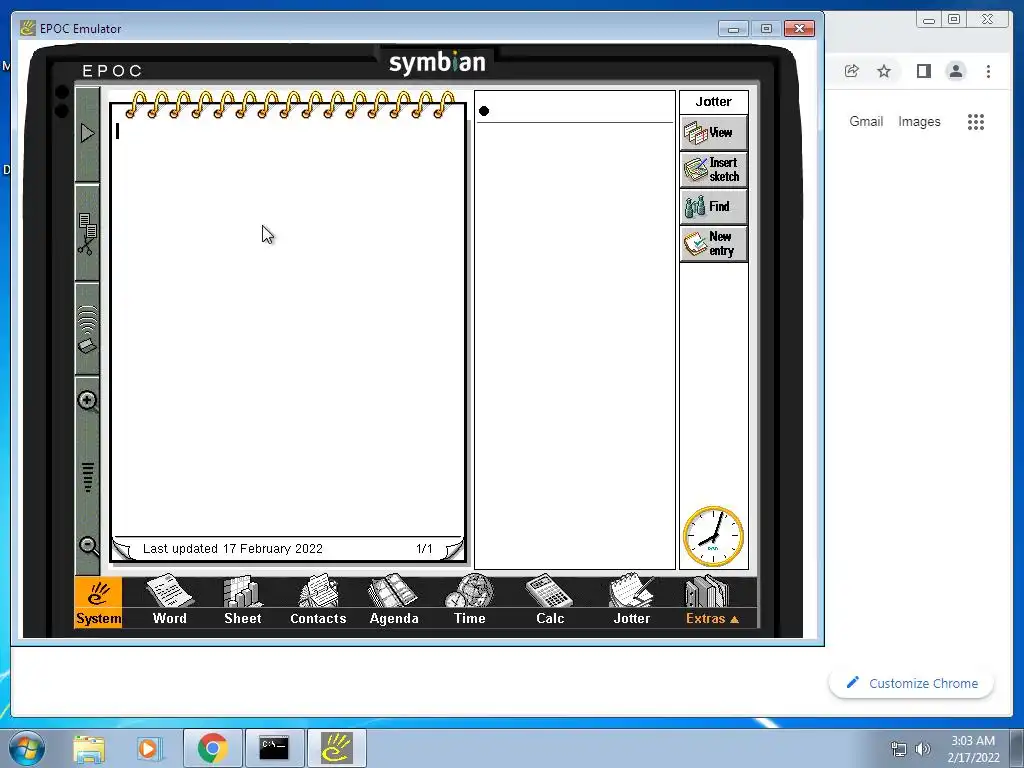This screenshot has height=768, width=1024.
Task: Open the Sheet spreadsheet app
Action: tap(243, 601)
